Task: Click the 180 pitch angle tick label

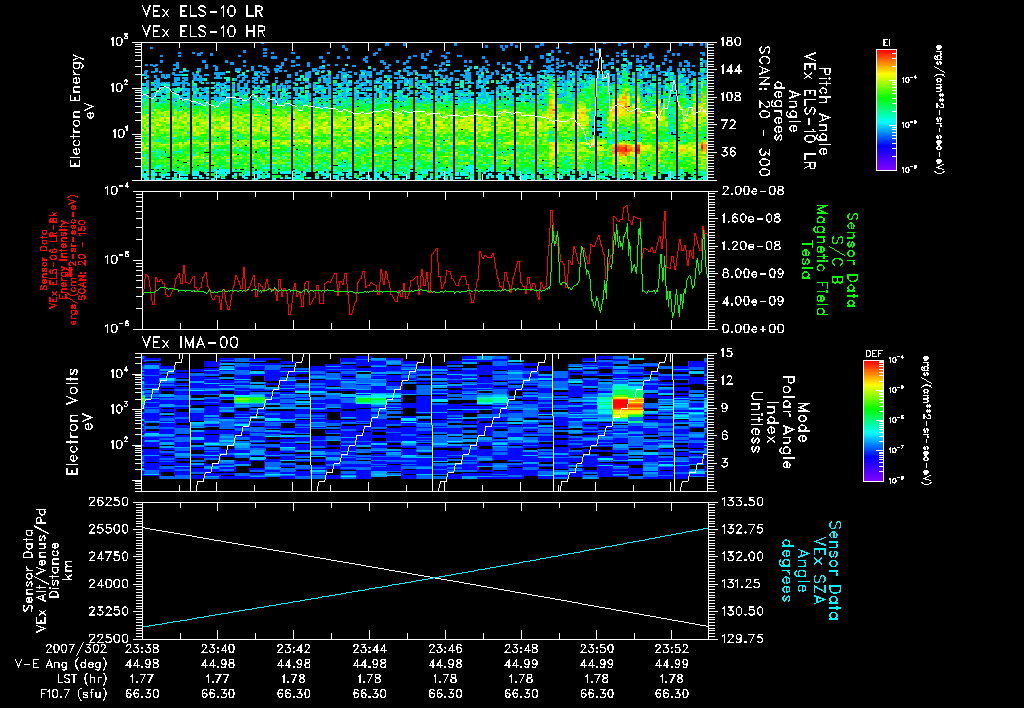Action: (x=730, y=42)
